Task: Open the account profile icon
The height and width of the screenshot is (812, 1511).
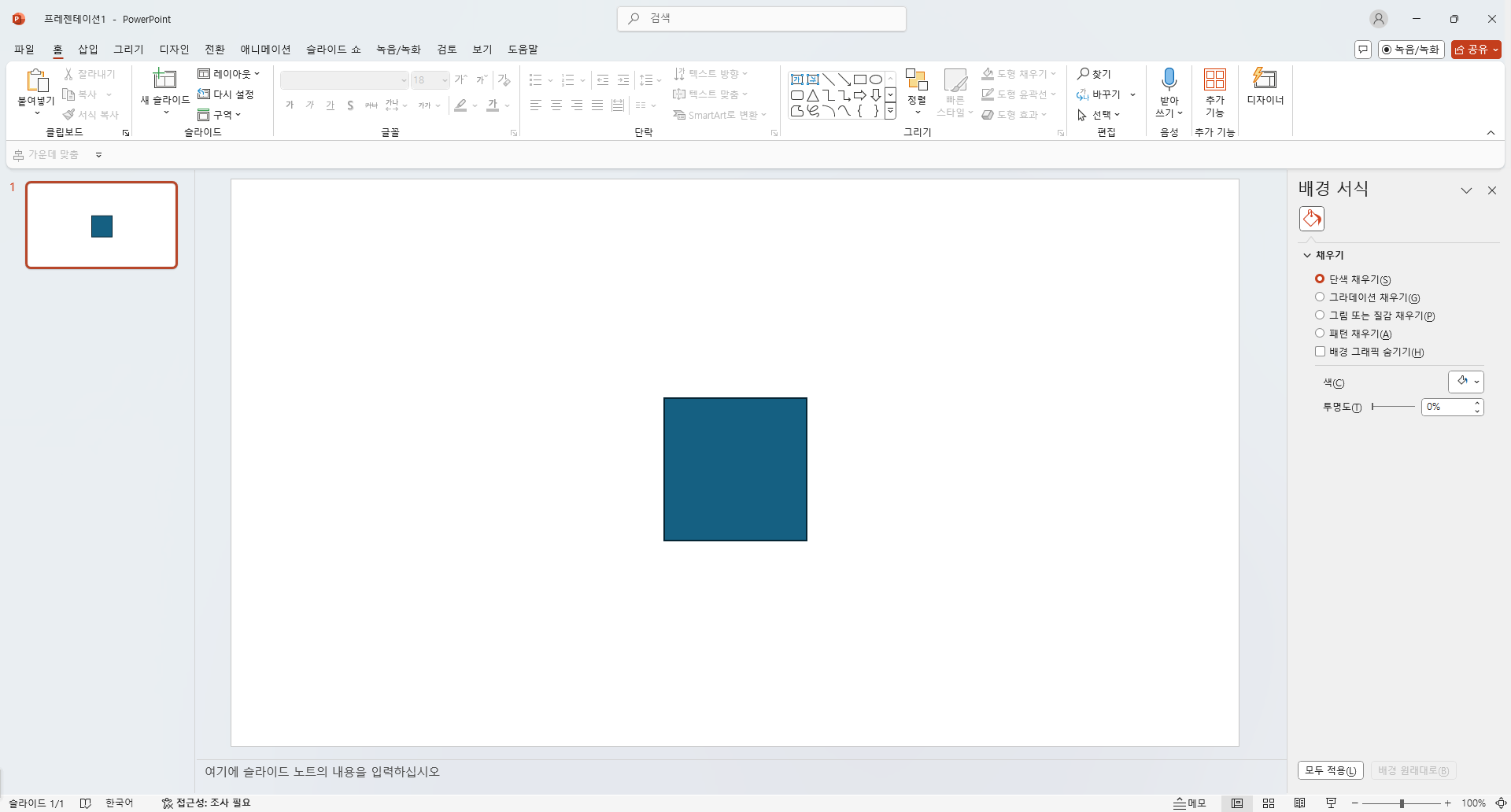Action: click(1379, 19)
